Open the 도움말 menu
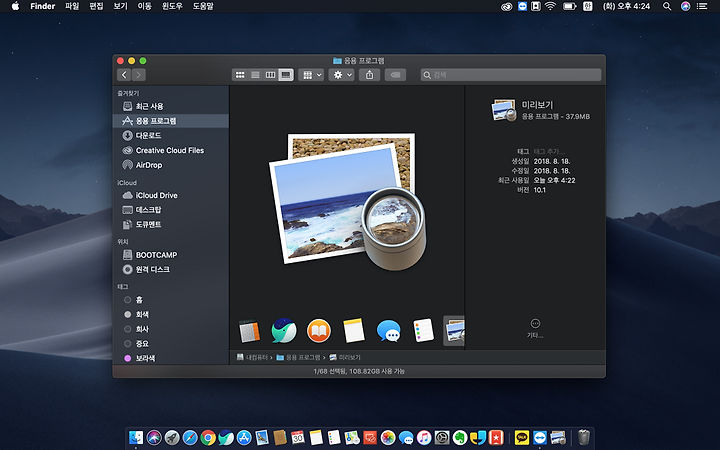 coord(203,6)
